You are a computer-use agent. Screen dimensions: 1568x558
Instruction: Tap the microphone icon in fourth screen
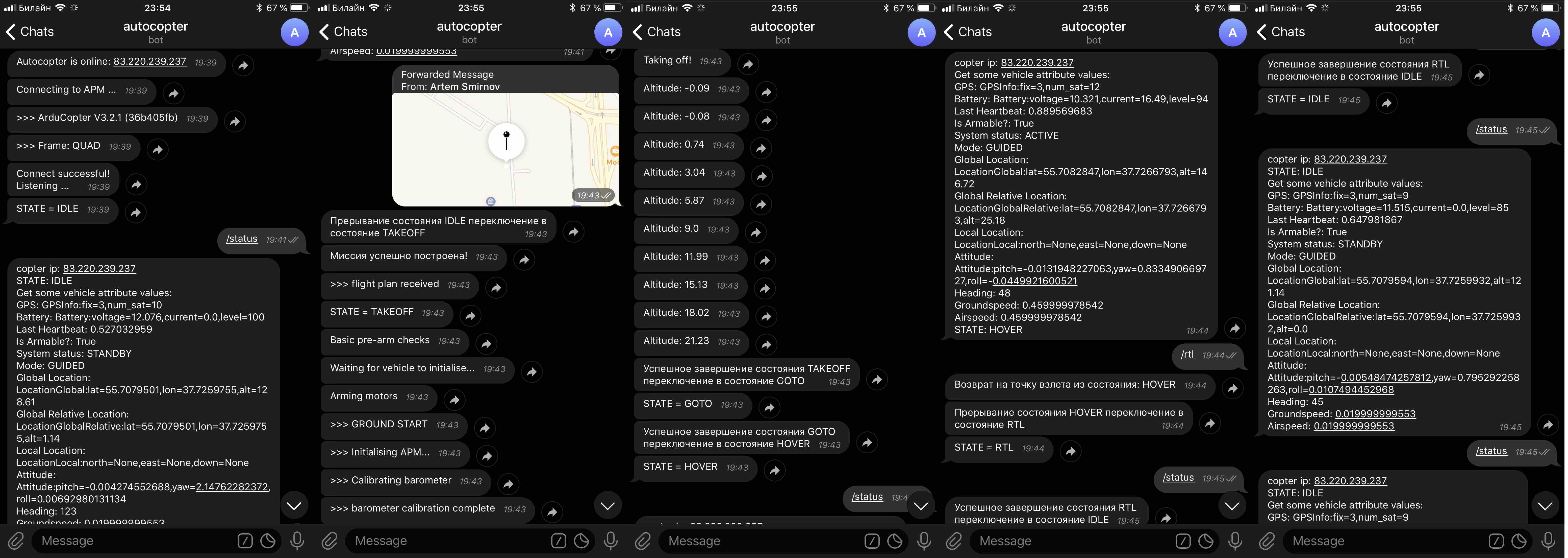coord(1235,541)
